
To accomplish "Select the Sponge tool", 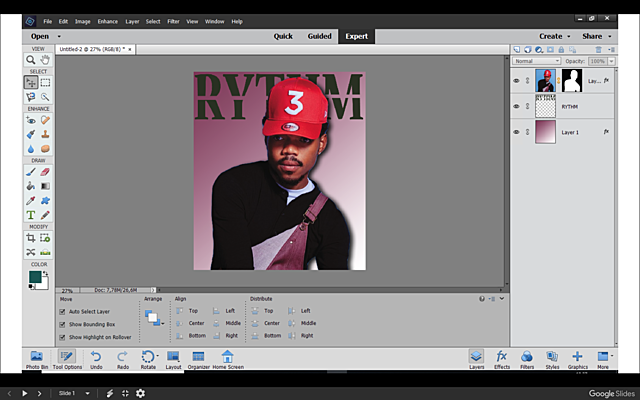I will (45, 149).
